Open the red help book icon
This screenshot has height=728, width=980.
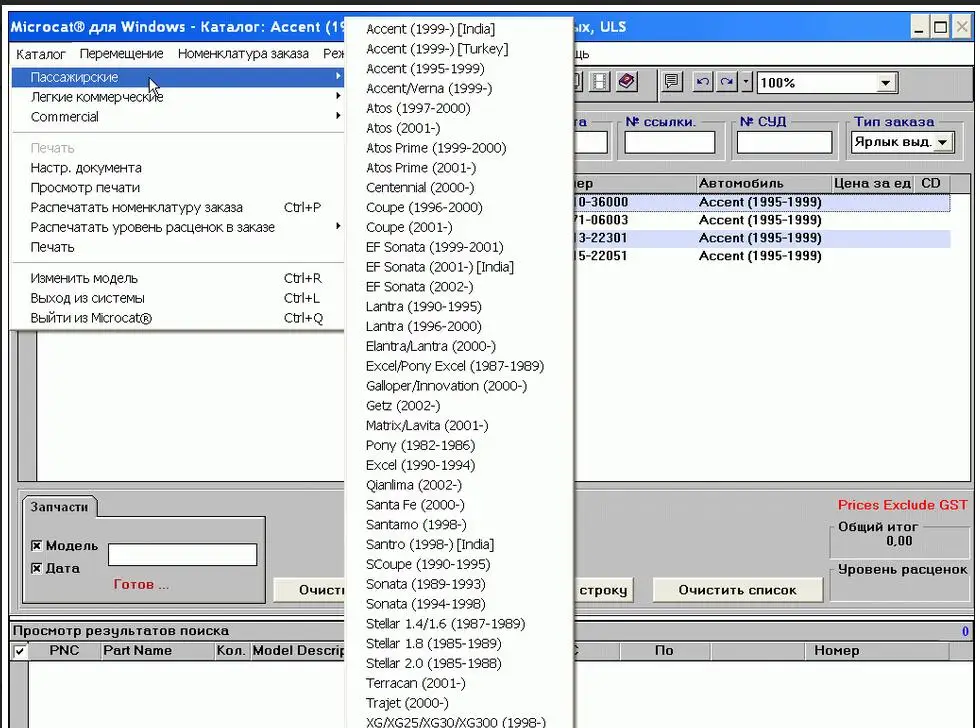(627, 82)
